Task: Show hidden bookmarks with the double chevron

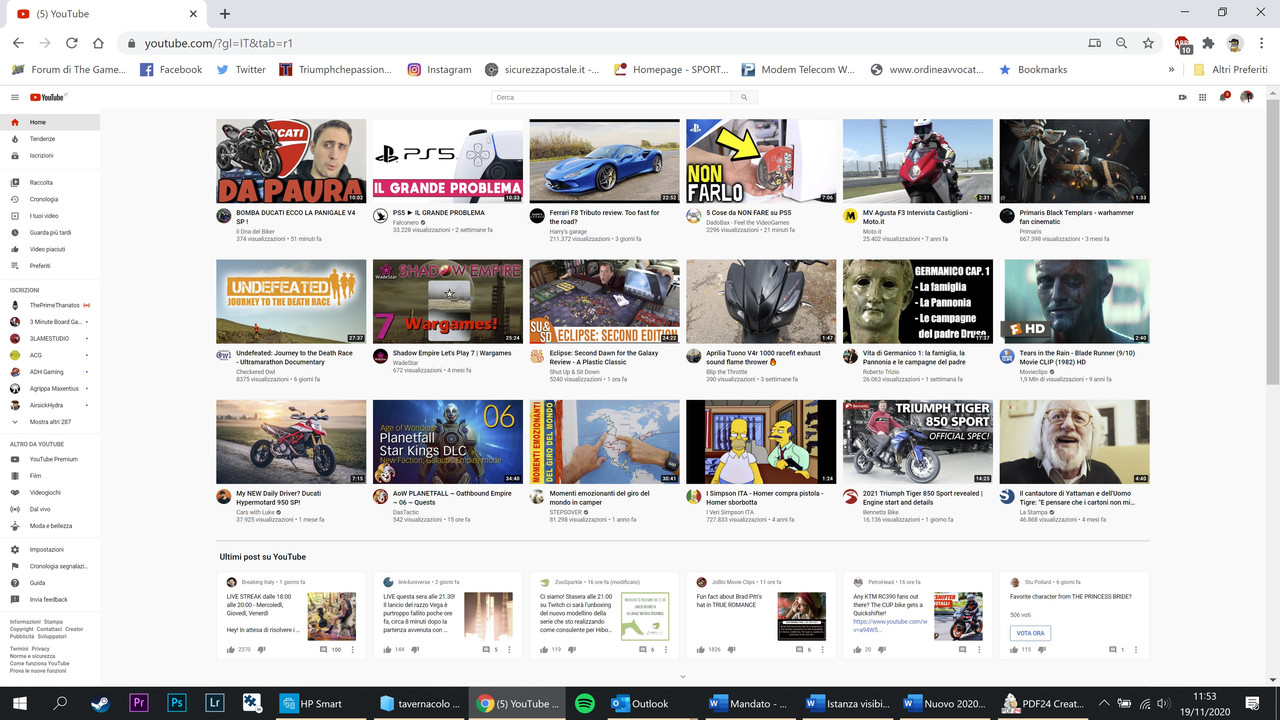Action: [1171, 70]
